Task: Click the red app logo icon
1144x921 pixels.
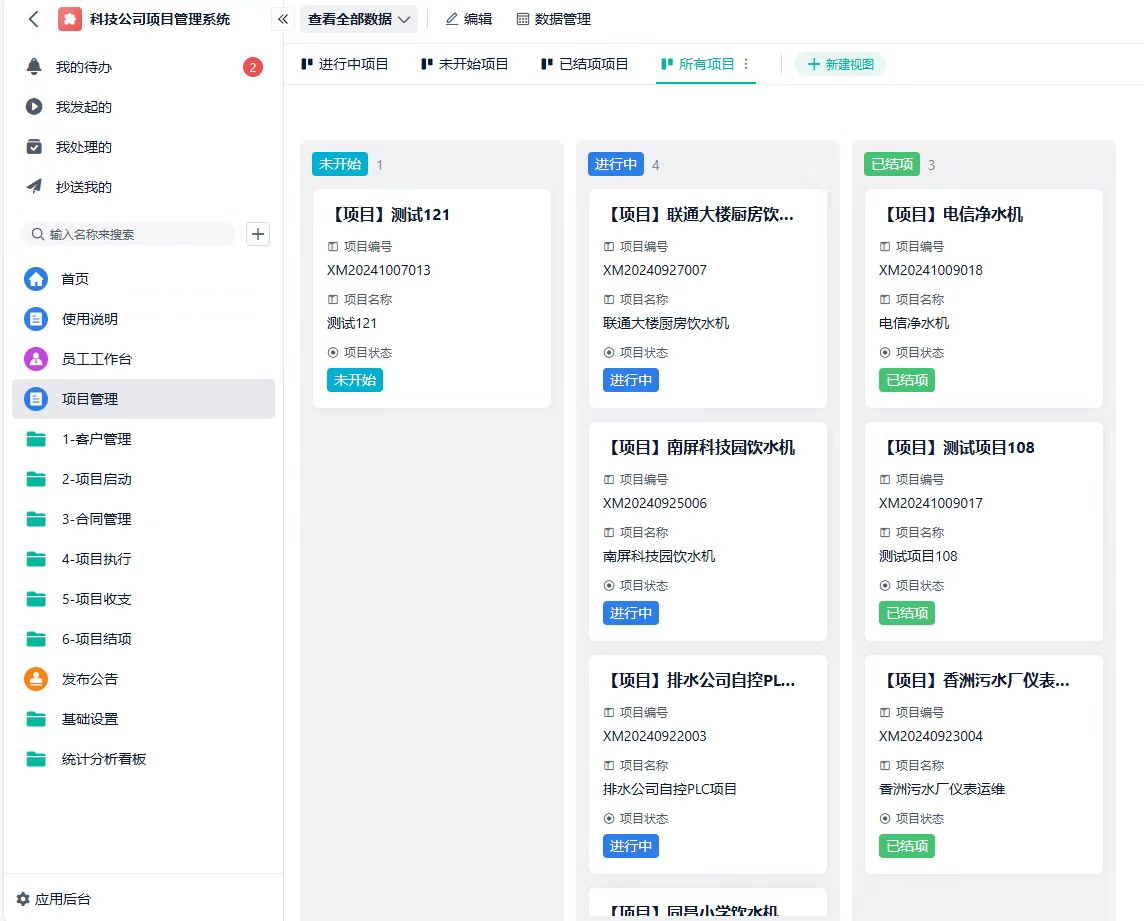Action: [x=69, y=19]
